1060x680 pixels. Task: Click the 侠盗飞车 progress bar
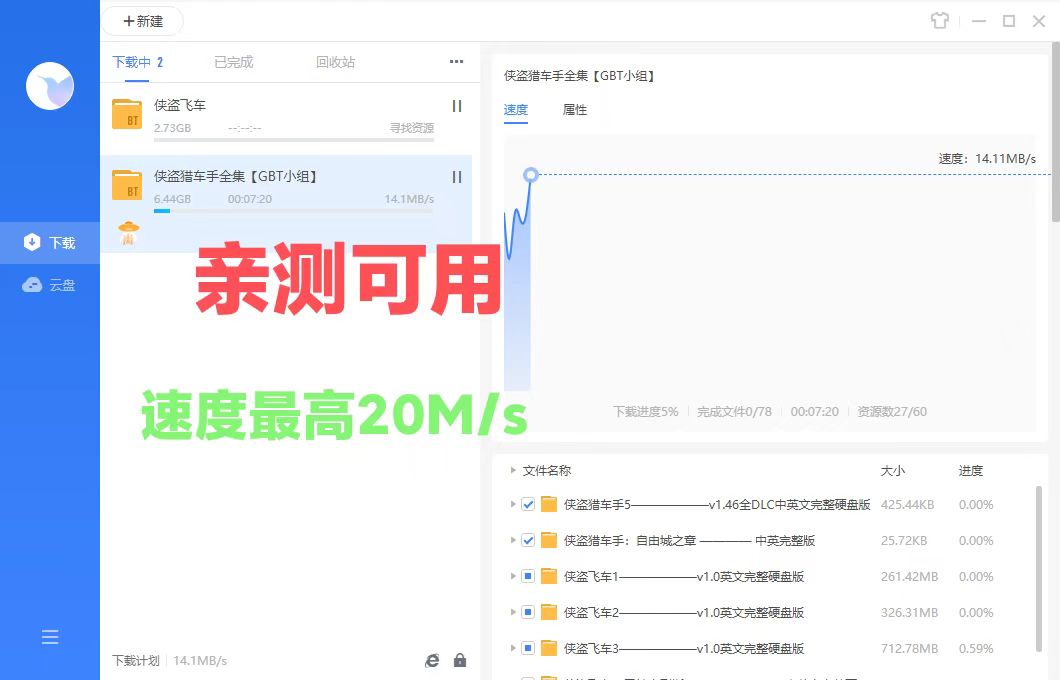click(293, 140)
